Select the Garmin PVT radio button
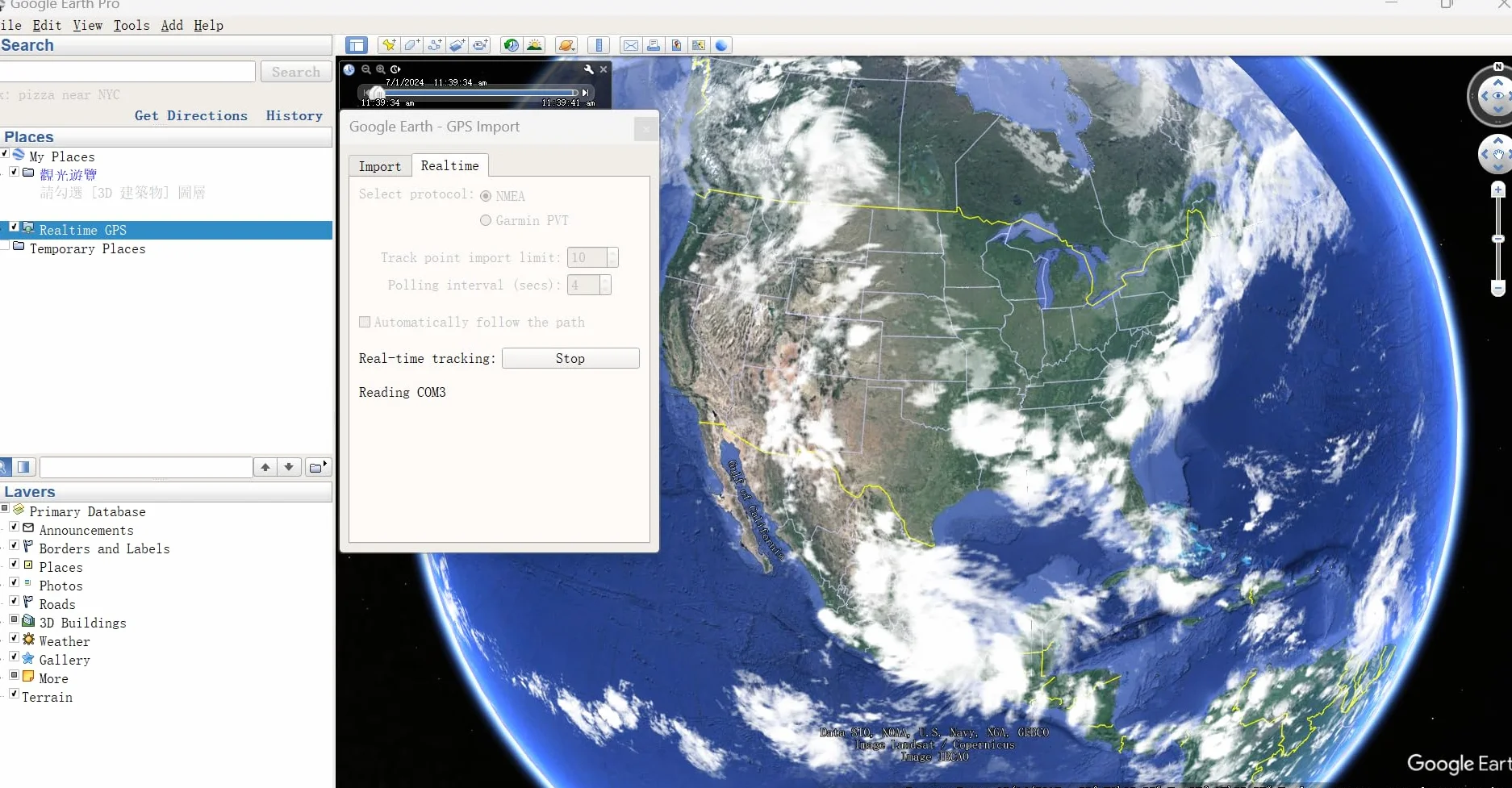1512x788 pixels. coord(486,220)
